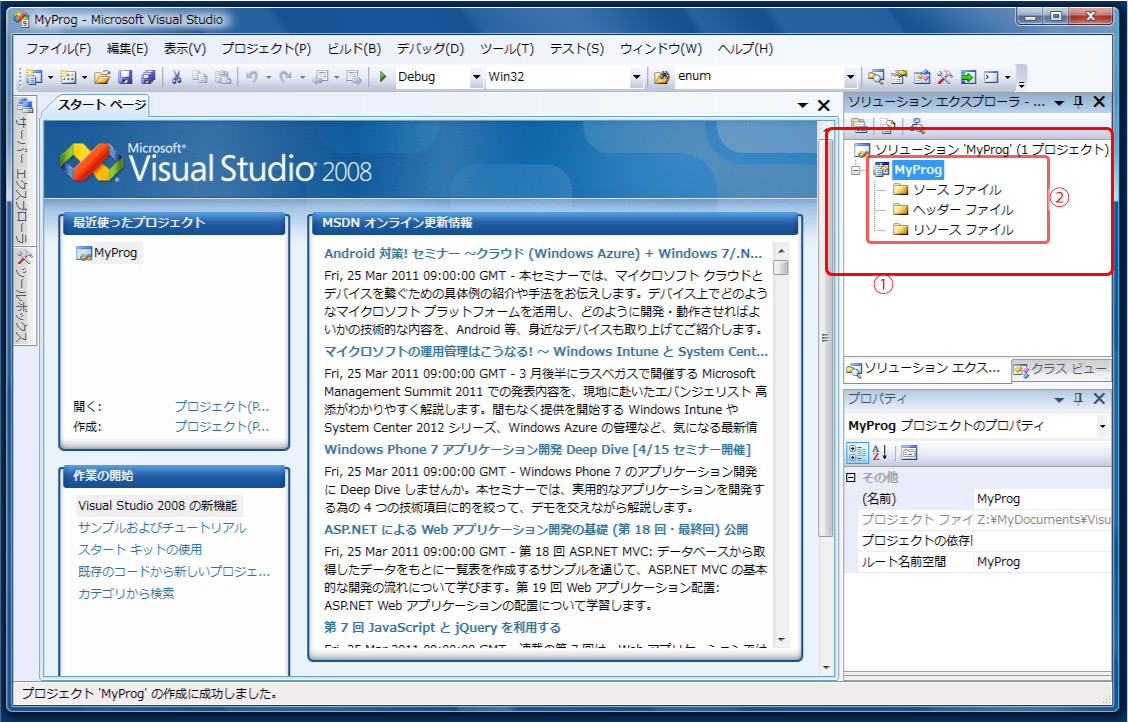This screenshot has width=1128, height=722.
Task: Open Property Pages icon in Properties panel
Action: pos(909,453)
